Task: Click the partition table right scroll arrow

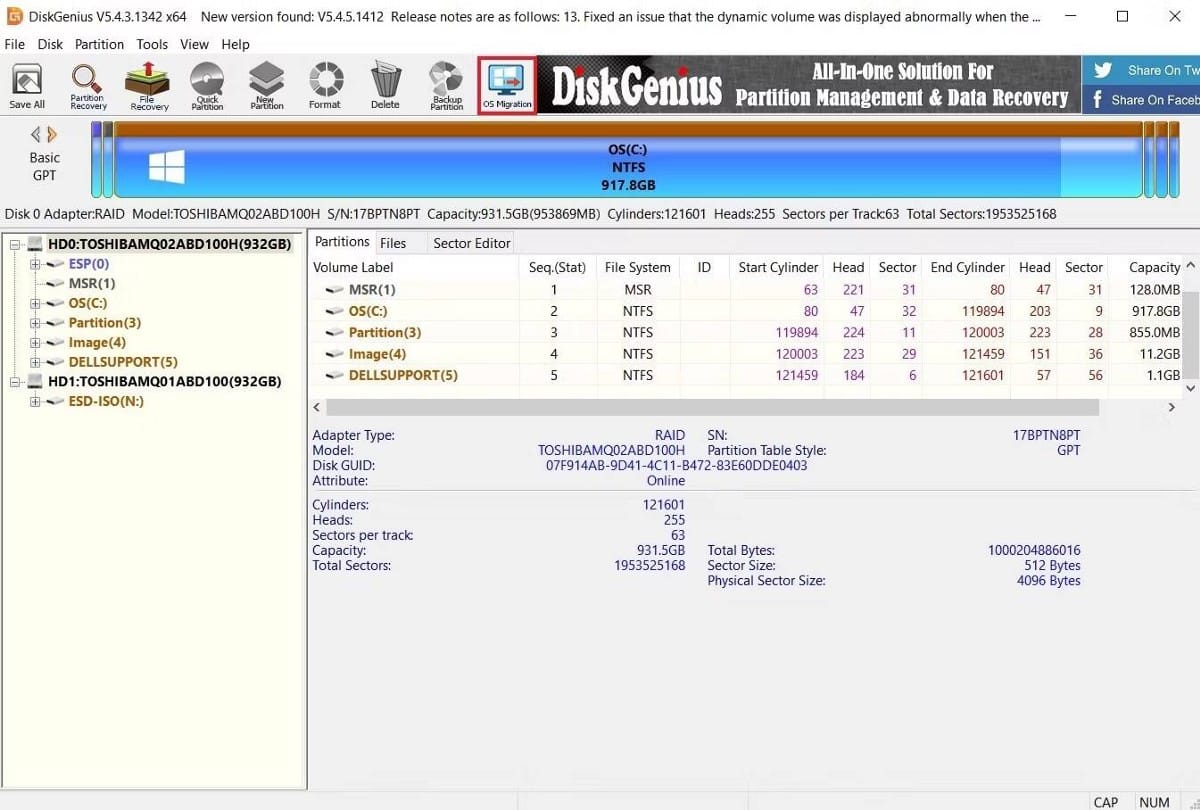Action: pos(1171,407)
